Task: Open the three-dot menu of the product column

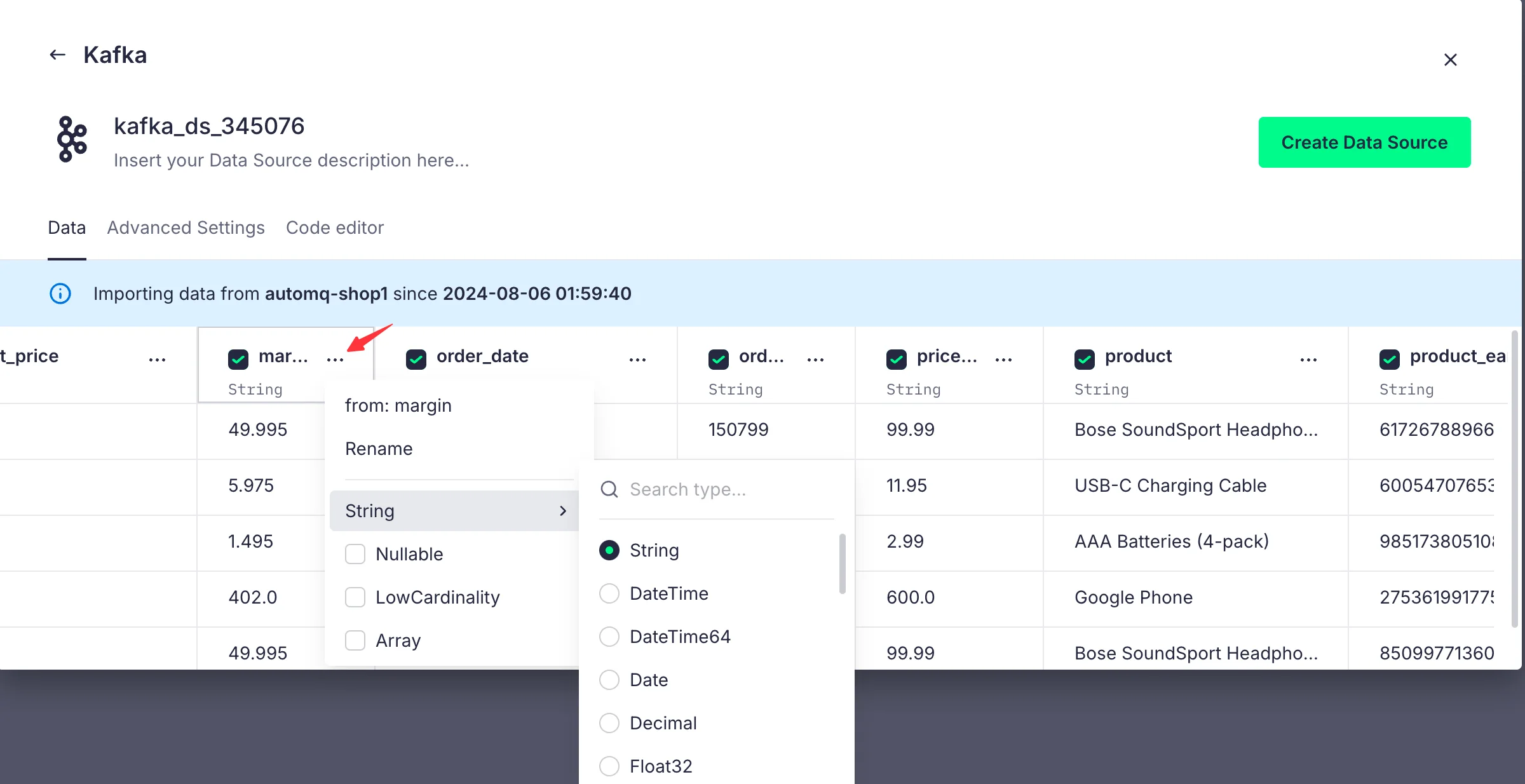Action: click(1308, 360)
